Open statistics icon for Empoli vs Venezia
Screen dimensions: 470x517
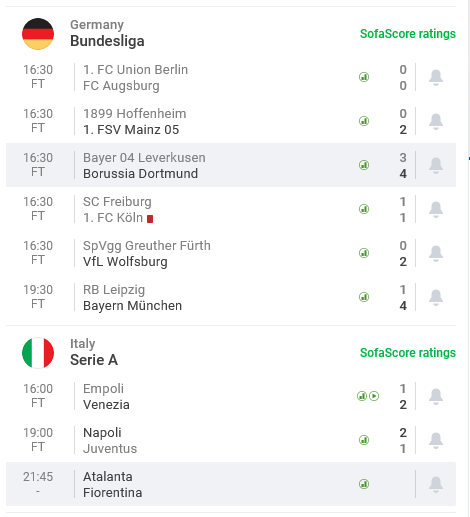[362, 396]
